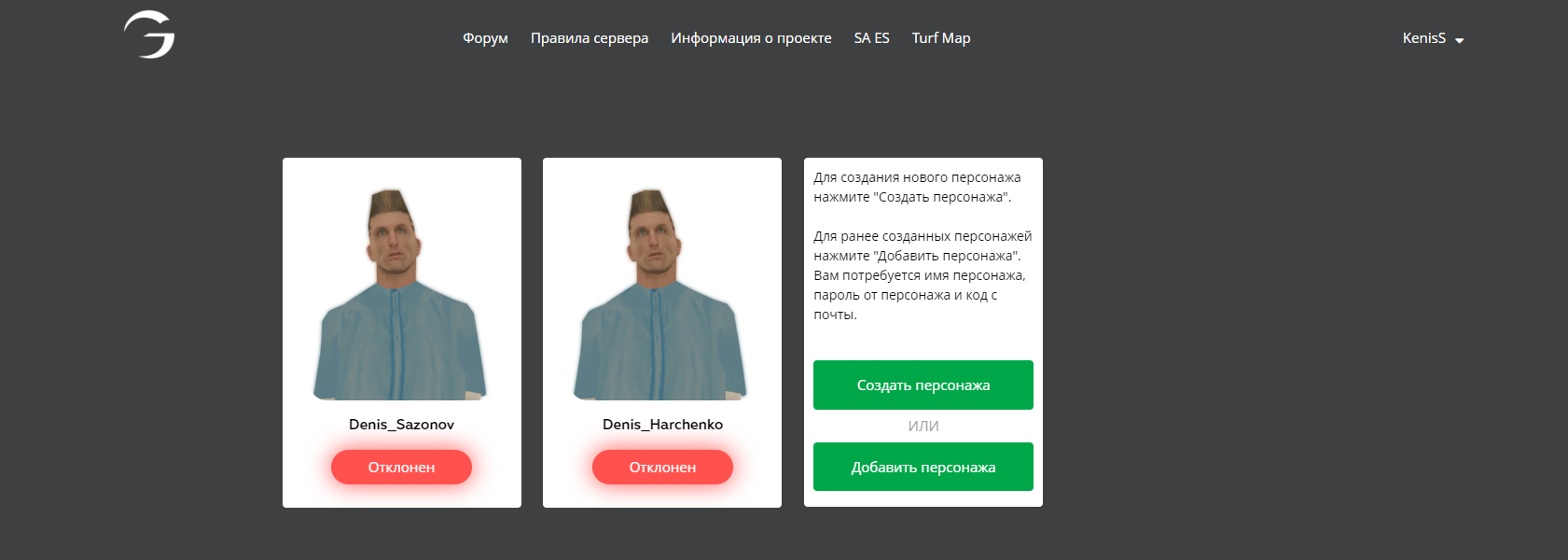
Task: Click the ИЛИ separator between the green buttons
Action: coord(923,426)
